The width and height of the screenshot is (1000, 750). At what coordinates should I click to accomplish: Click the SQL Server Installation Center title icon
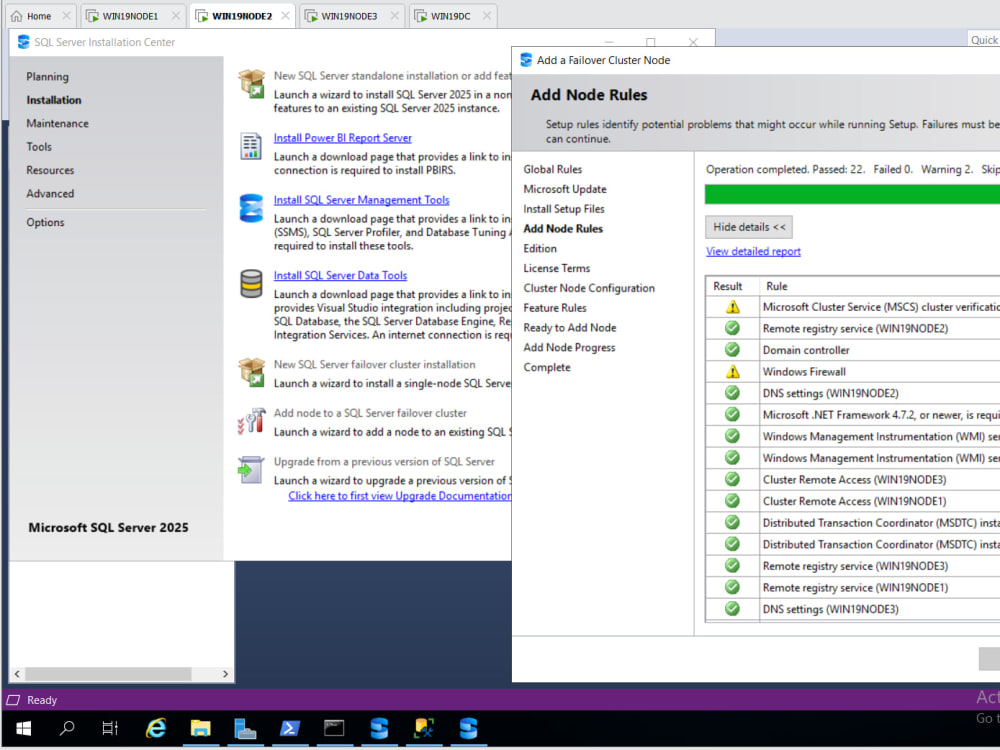[24, 42]
